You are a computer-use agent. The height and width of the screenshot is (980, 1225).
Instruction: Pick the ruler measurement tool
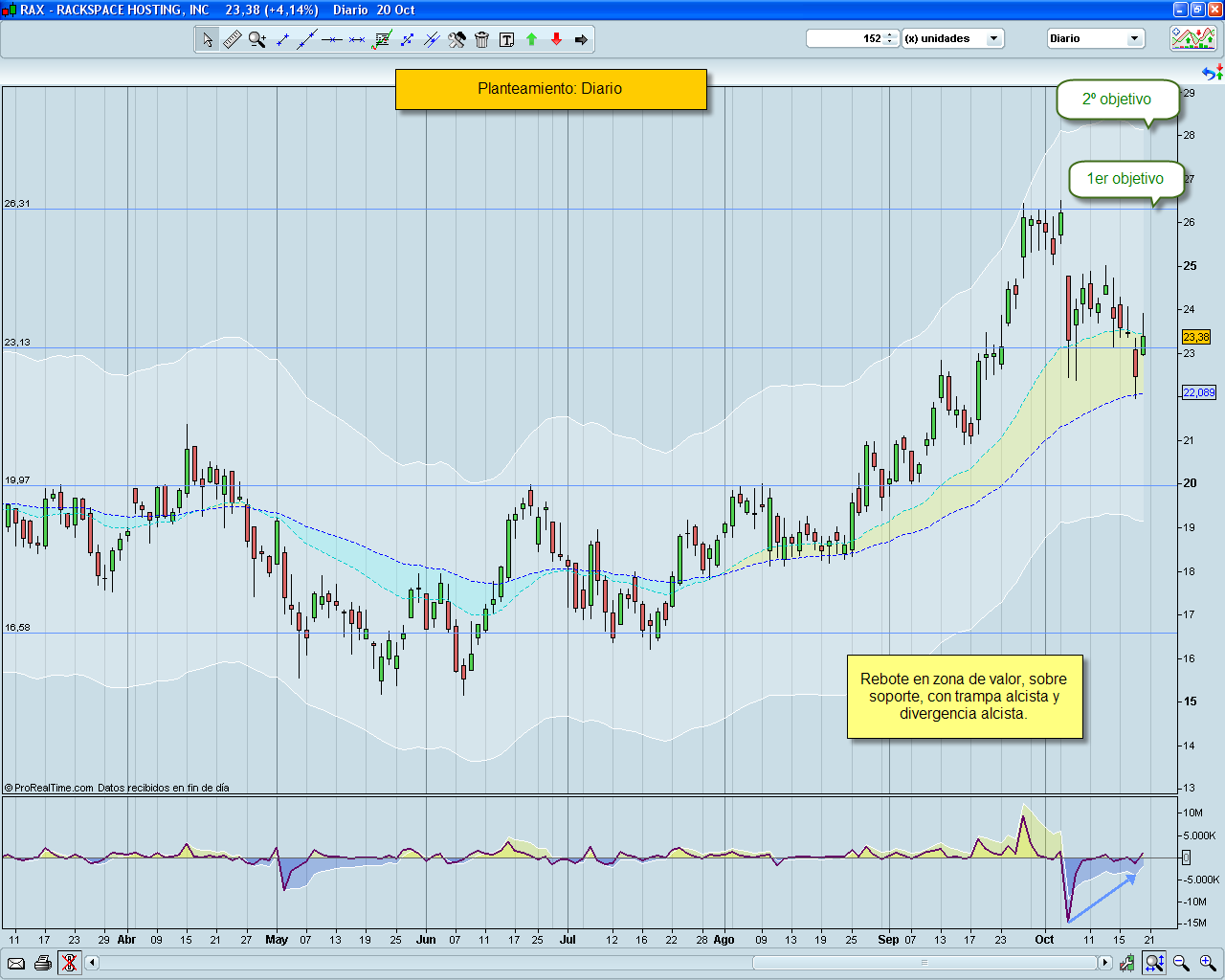(233, 39)
